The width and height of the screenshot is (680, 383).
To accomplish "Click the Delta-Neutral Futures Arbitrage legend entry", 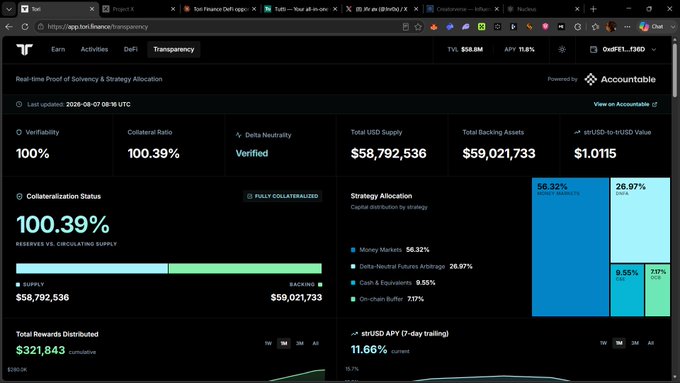I will [412, 266].
